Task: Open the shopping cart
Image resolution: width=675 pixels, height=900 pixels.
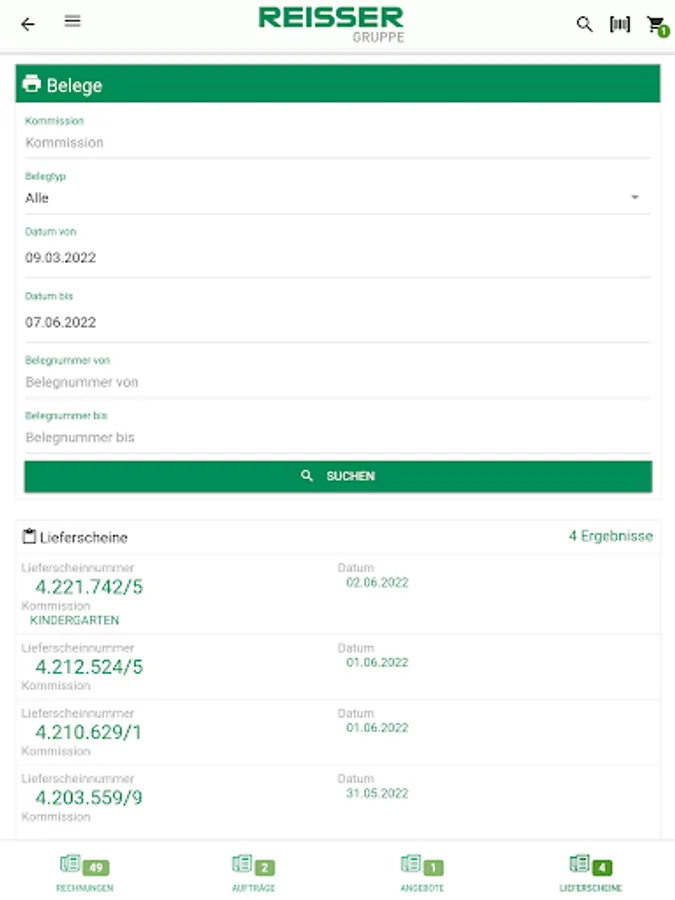Action: coord(656,25)
